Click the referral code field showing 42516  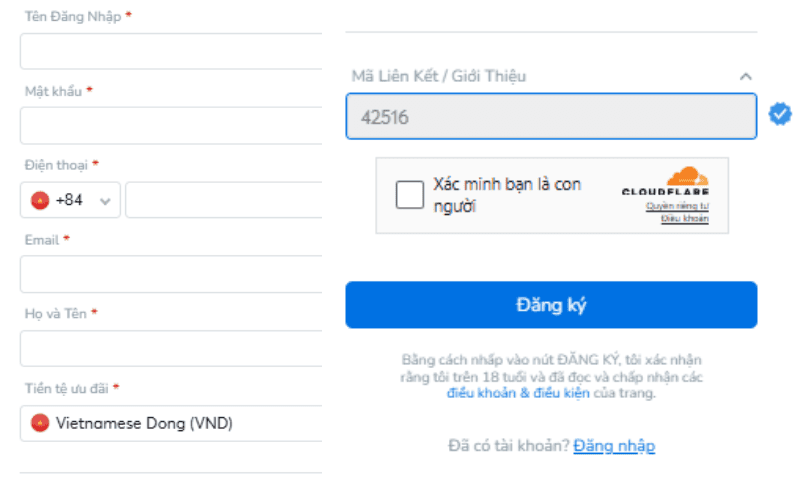pyautogui.click(x=551, y=116)
